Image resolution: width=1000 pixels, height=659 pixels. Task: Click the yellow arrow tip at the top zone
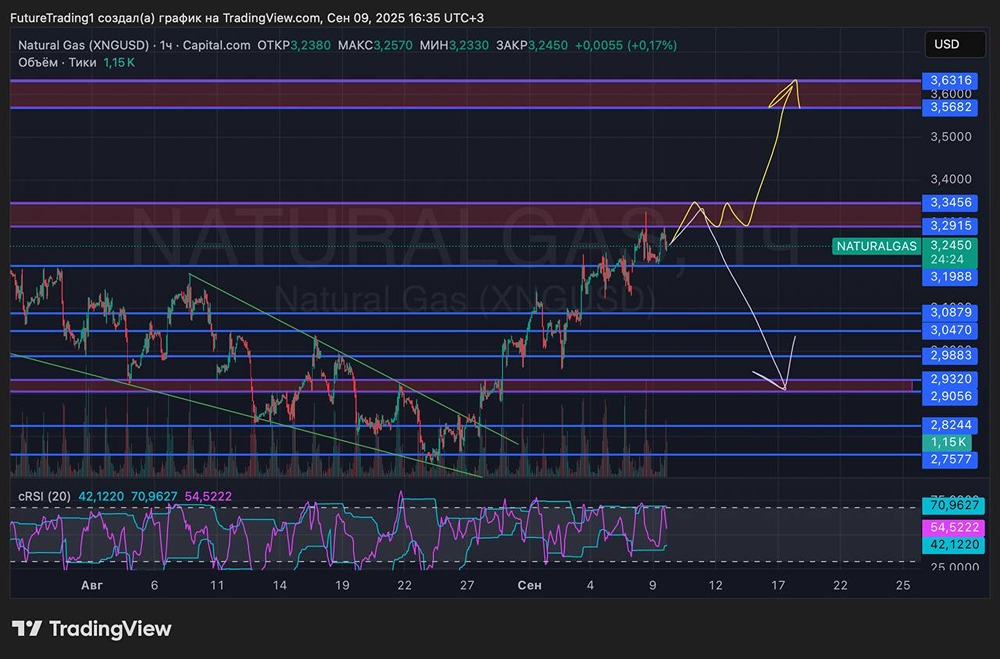(x=795, y=80)
